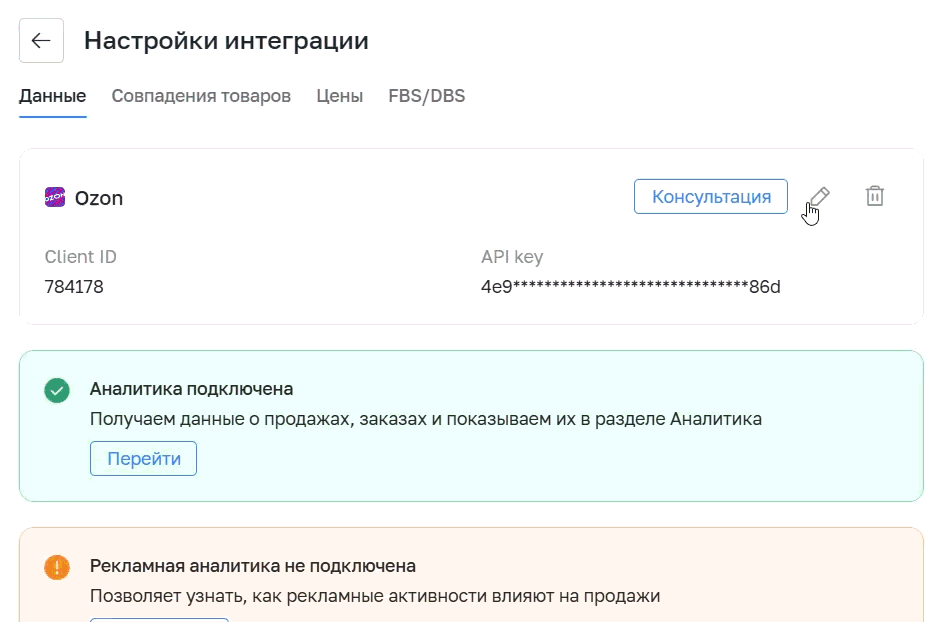Viewport: 950px width, 622px height.
Task: Open analytics with the Перейти button
Action: [x=144, y=458]
